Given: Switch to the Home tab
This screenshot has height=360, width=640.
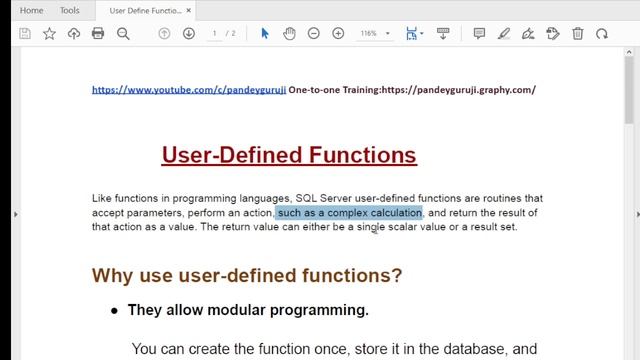Looking at the screenshot, I should (31, 11).
